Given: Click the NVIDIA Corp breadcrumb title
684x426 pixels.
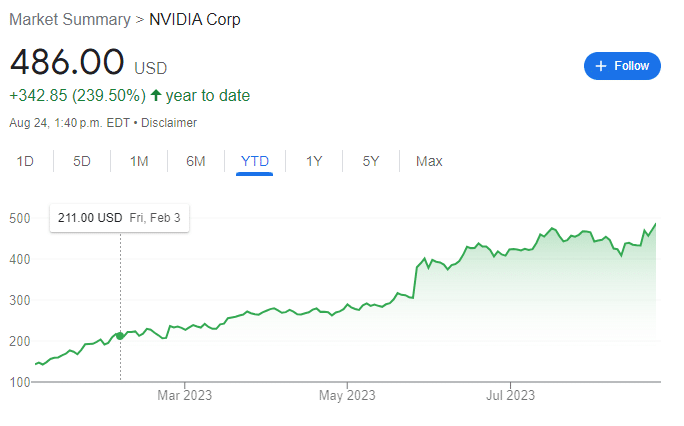Looking at the screenshot, I should [x=195, y=20].
